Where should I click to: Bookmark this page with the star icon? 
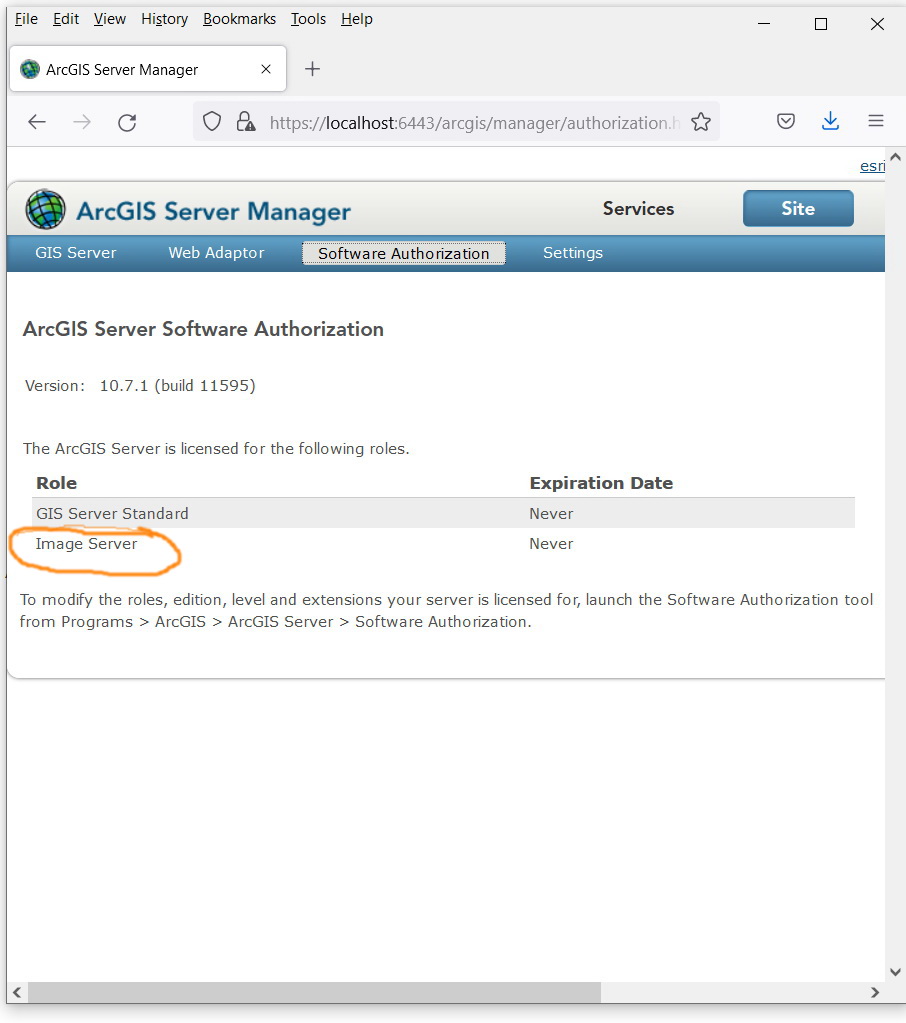pos(701,121)
